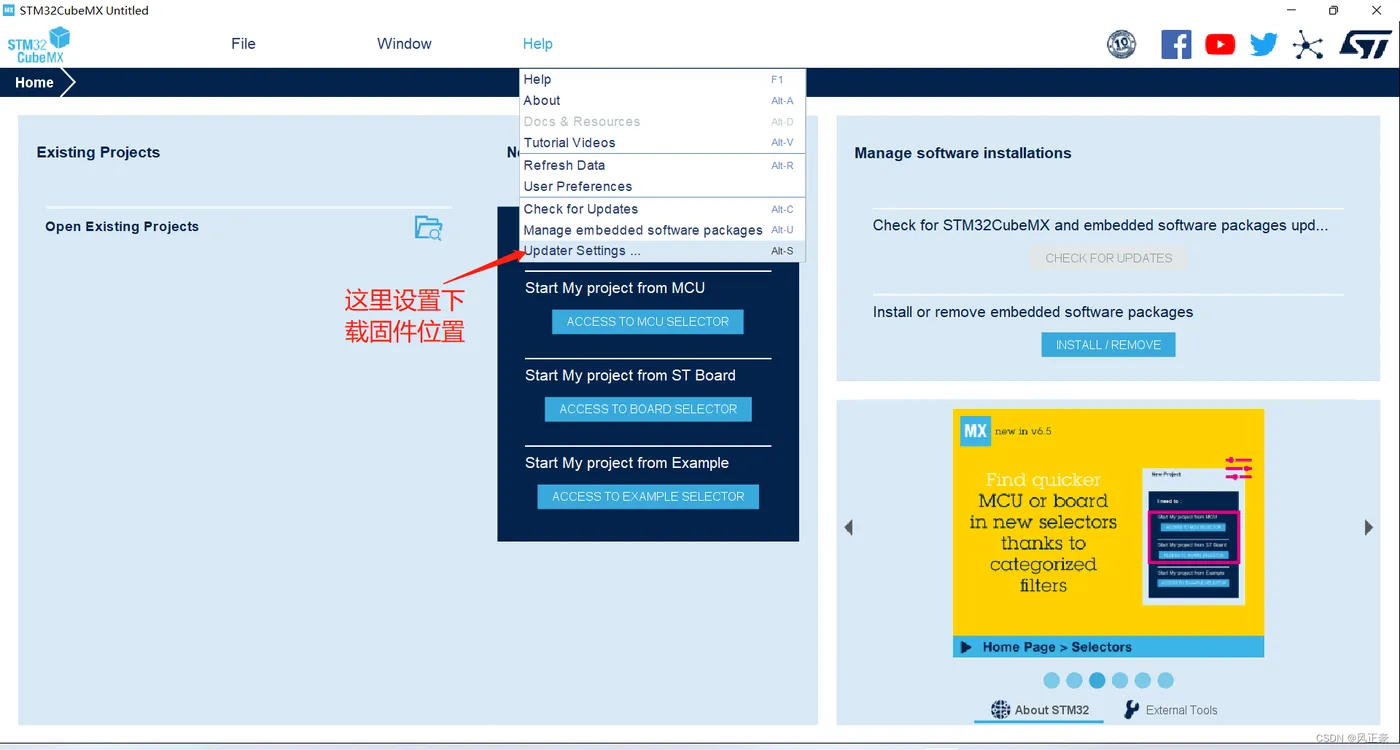Click the 'Existing Projects' heading
The width and height of the screenshot is (1400, 750).
coord(98,153)
